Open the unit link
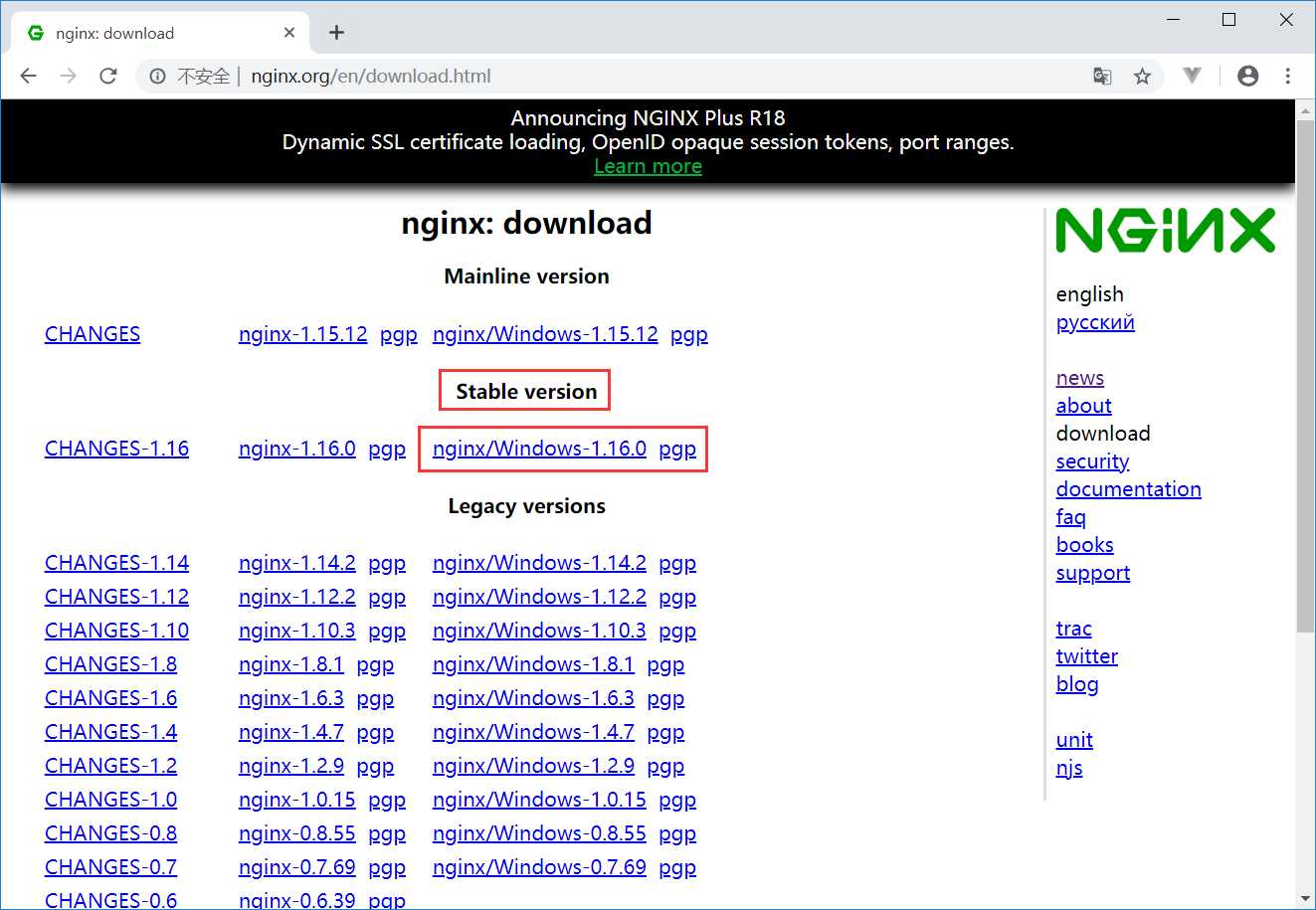Screen dimensions: 1316x910 [x=1074, y=740]
